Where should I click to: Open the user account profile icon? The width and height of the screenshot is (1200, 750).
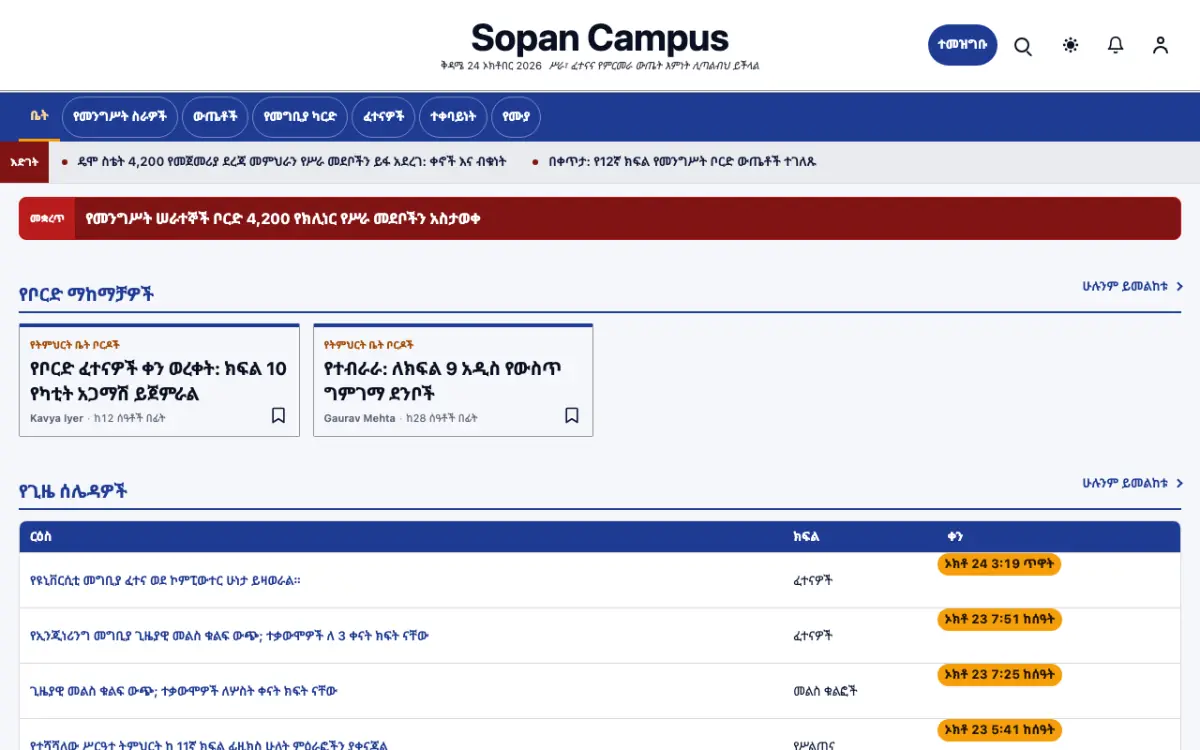[x=1160, y=45]
